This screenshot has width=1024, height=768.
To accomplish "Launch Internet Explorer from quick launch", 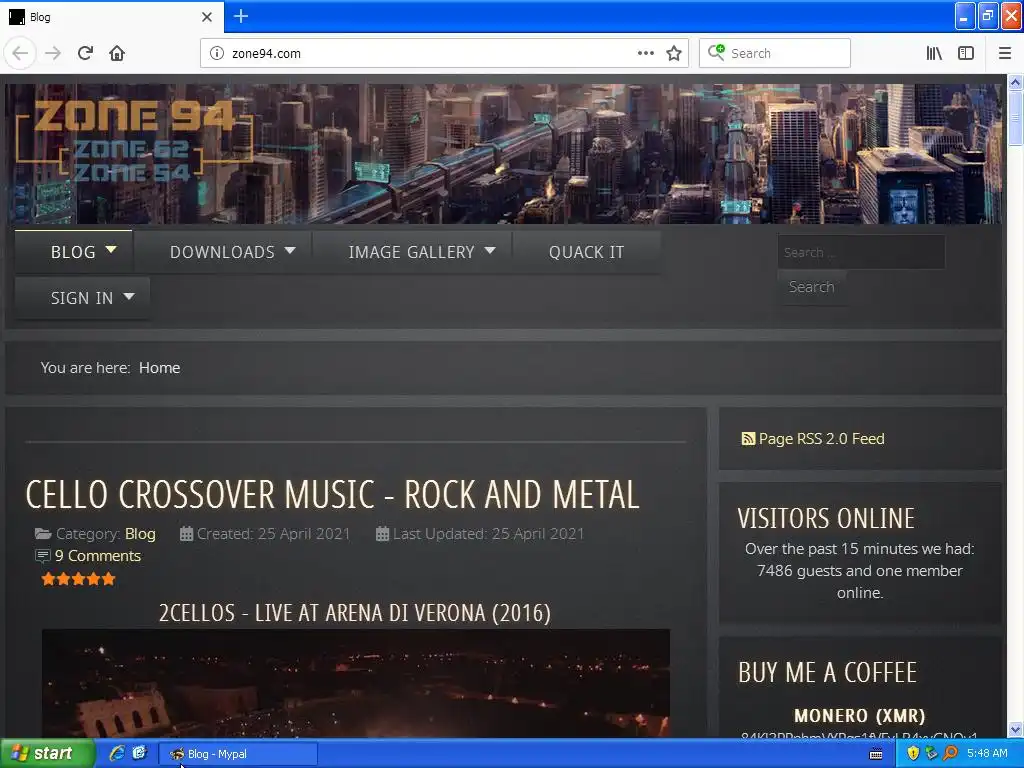I will pos(117,754).
